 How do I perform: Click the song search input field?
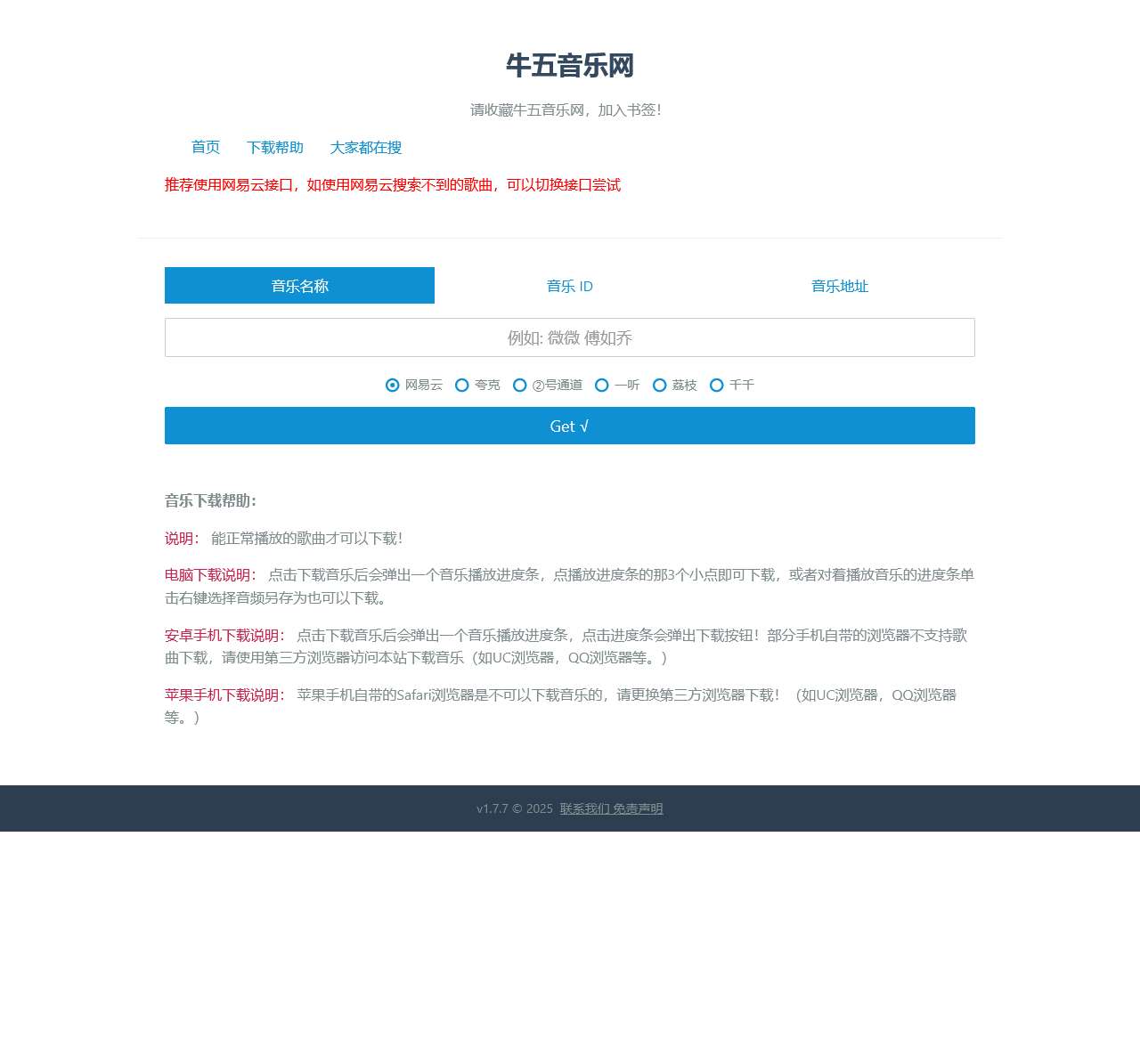click(x=569, y=337)
